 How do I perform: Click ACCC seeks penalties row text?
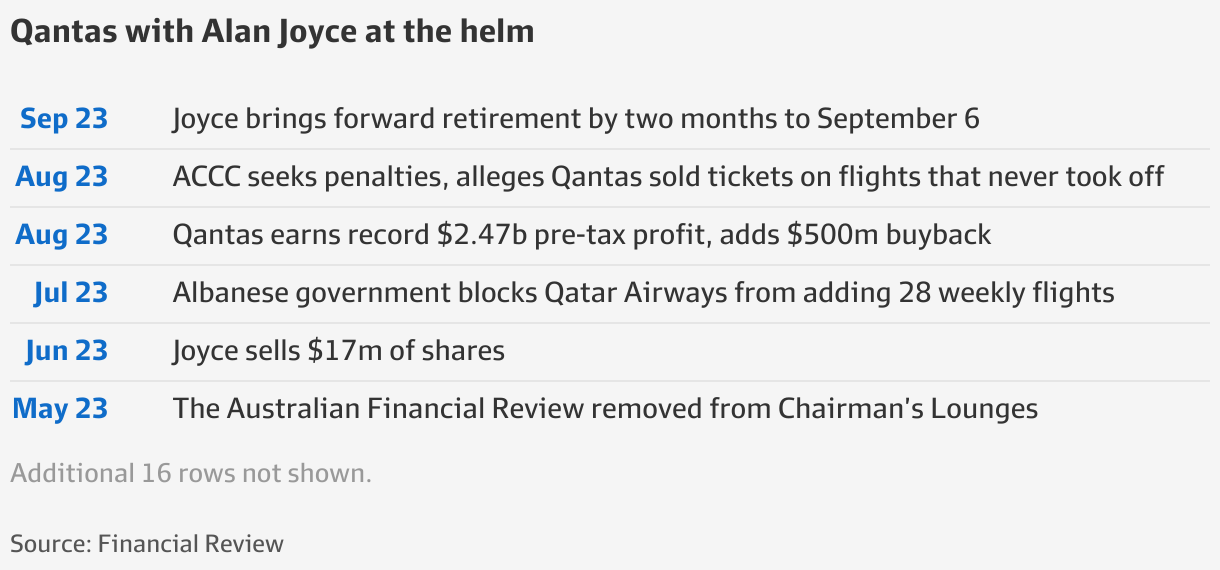coord(668,177)
